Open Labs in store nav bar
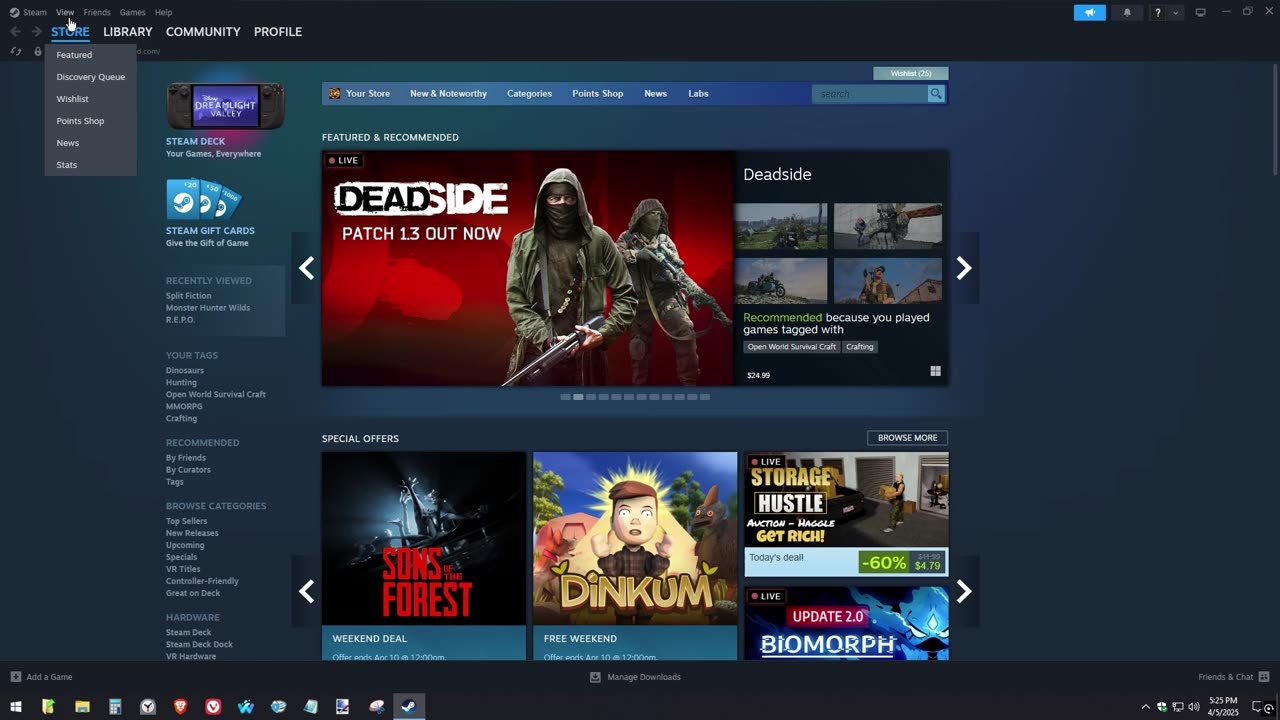 pyautogui.click(x=698, y=94)
